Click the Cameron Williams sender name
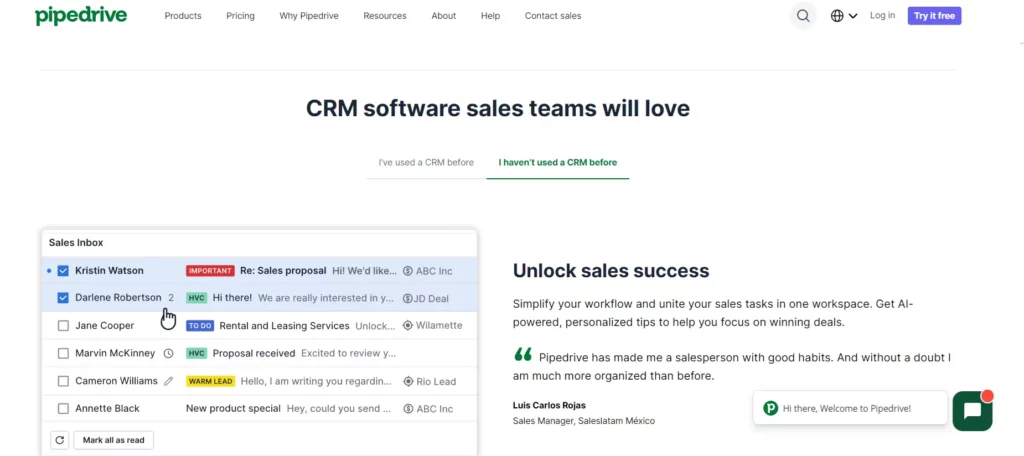Image resolution: width=1024 pixels, height=456 pixels. [116, 381]
